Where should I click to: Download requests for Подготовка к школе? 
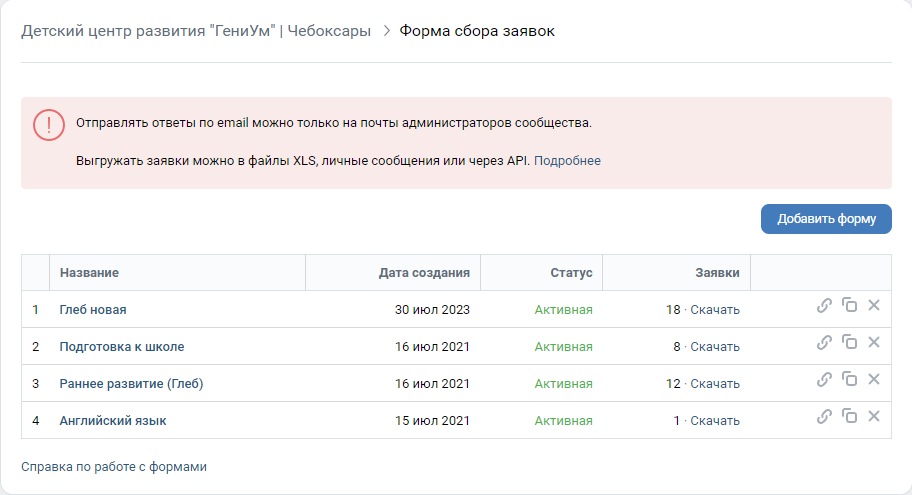715,347
